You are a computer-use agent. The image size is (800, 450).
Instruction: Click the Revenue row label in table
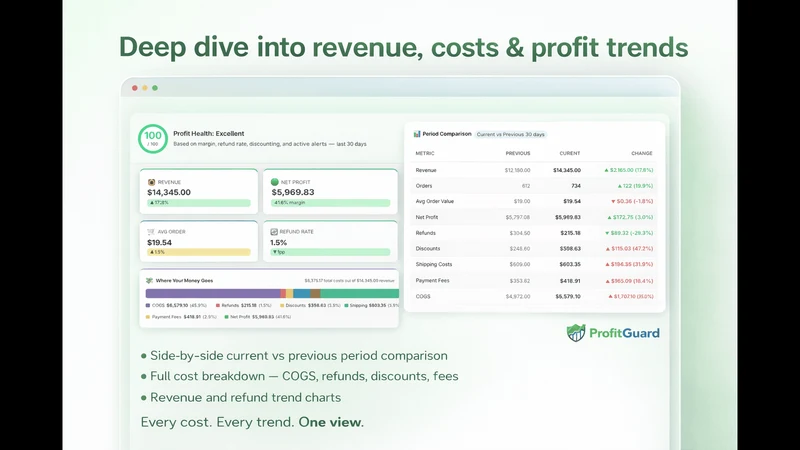point(426,170)
